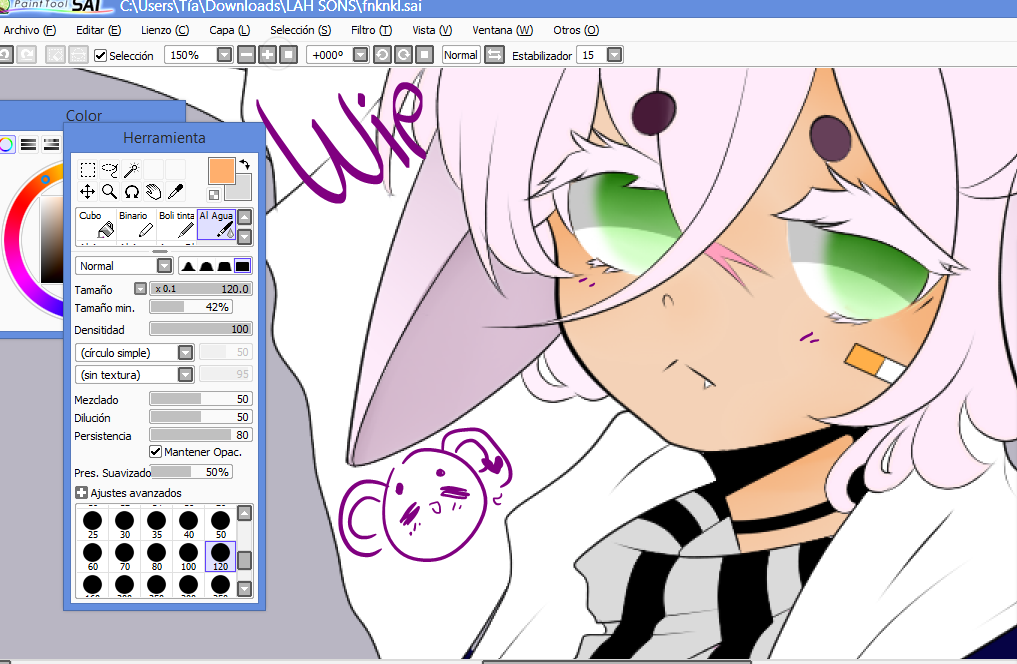Select the zoom magnifier tool

(x=110, y=191)
